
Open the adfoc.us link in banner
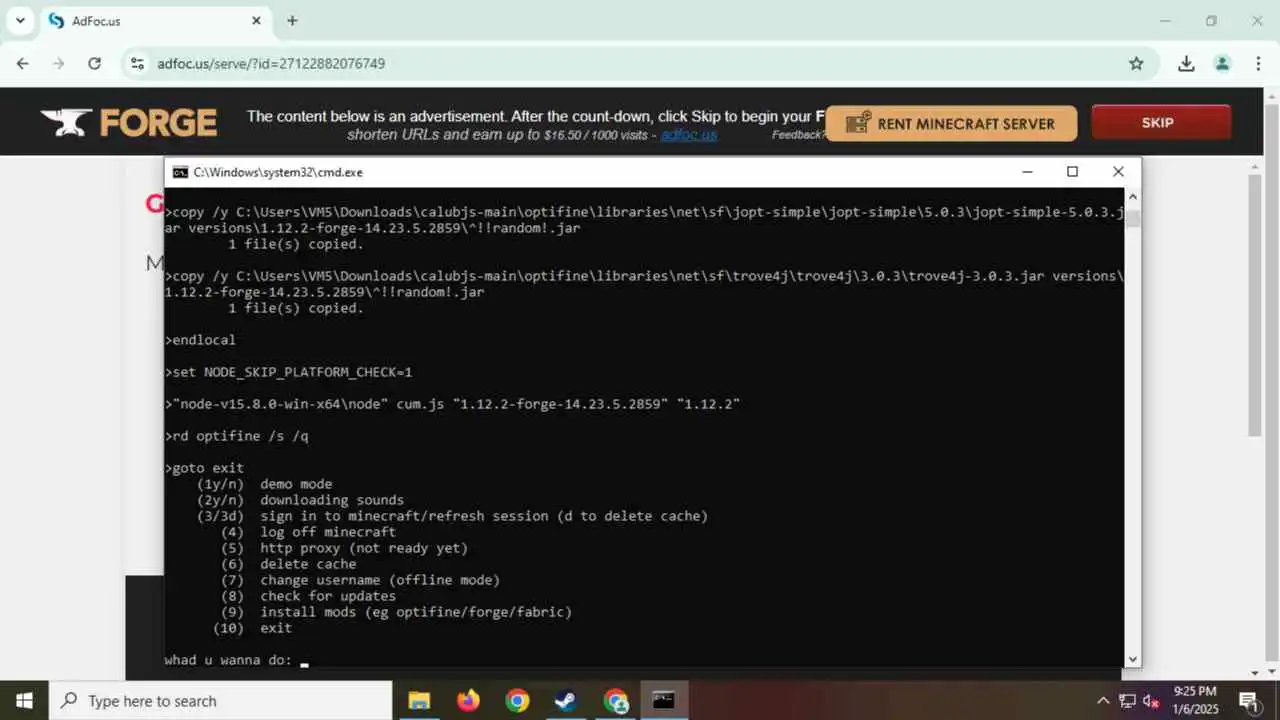(689, 135)
